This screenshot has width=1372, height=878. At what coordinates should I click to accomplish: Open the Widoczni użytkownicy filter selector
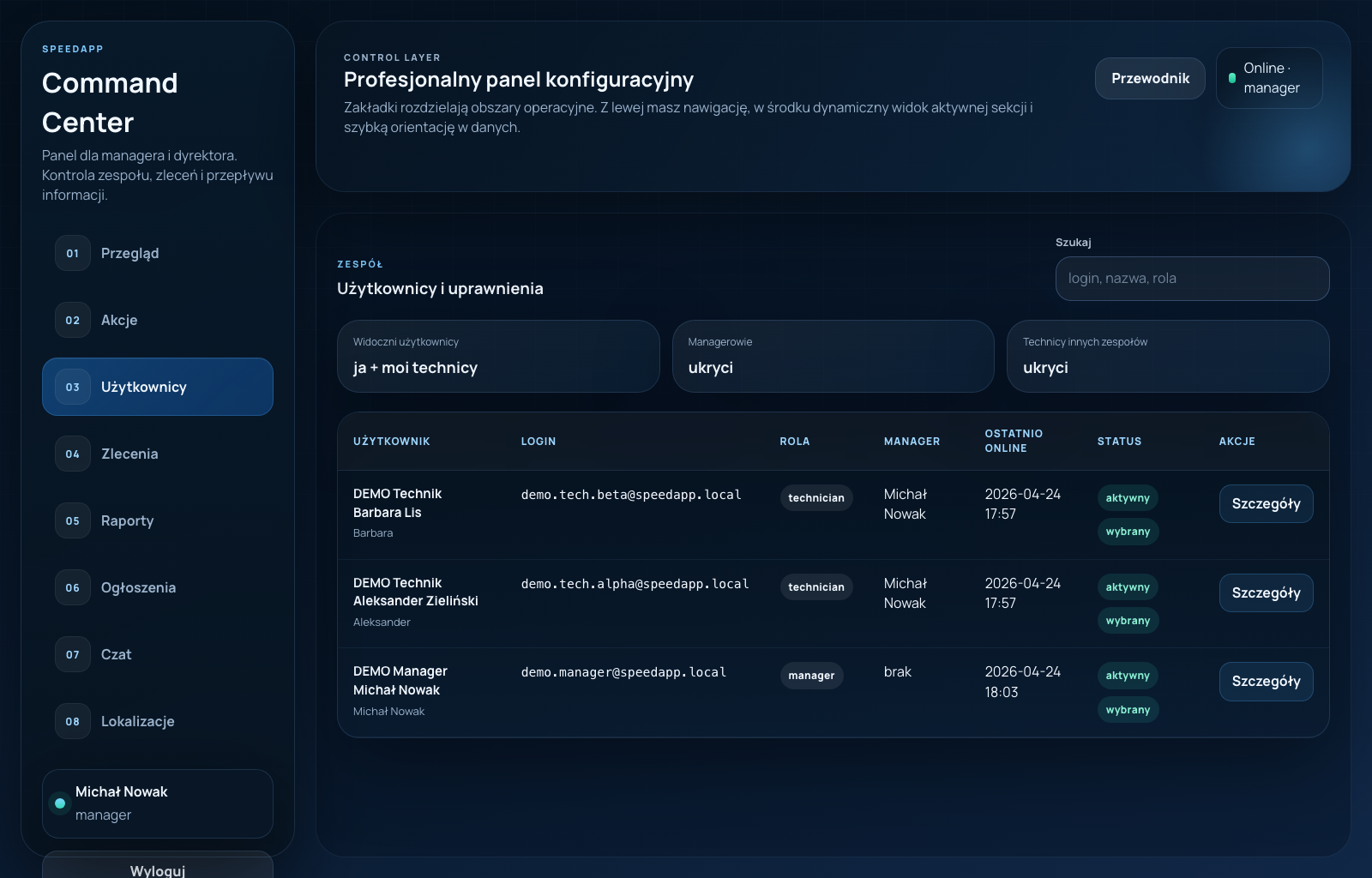[498, 356]
